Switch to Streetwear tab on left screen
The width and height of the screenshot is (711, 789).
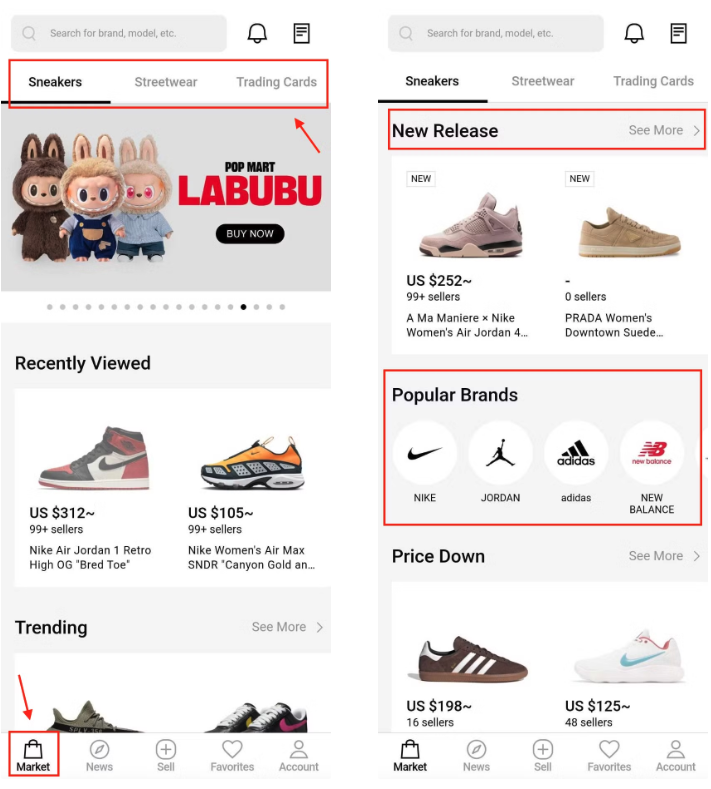coord(166,82)
